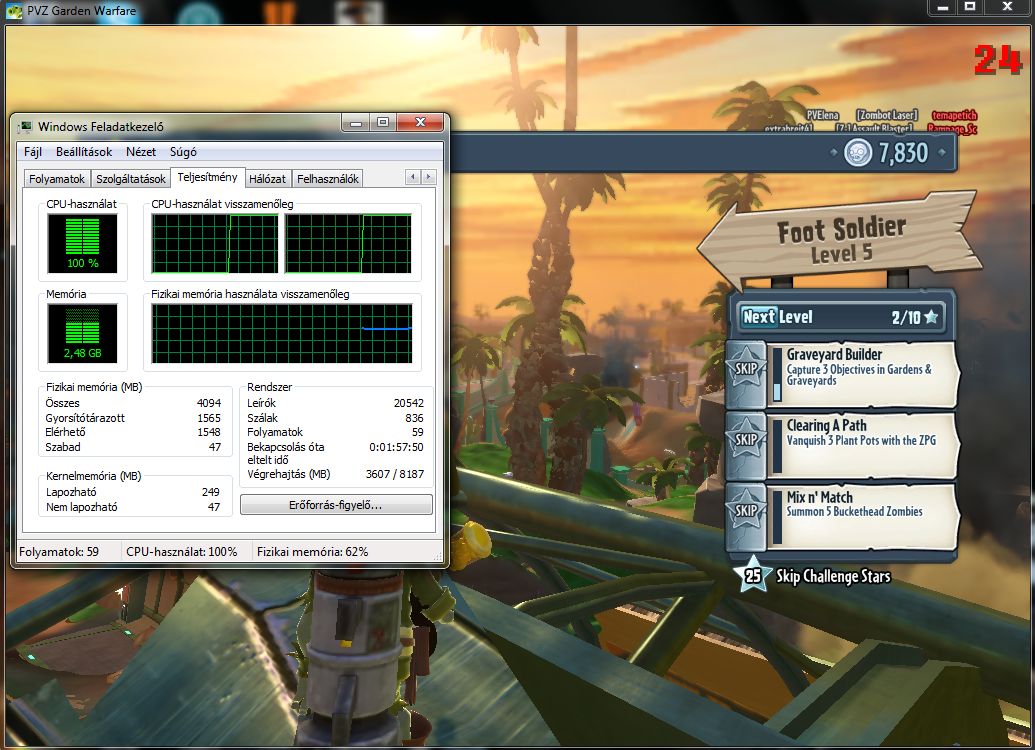
Task: Switch to the Szolgáltatások tab
Action: pos(131,178)
